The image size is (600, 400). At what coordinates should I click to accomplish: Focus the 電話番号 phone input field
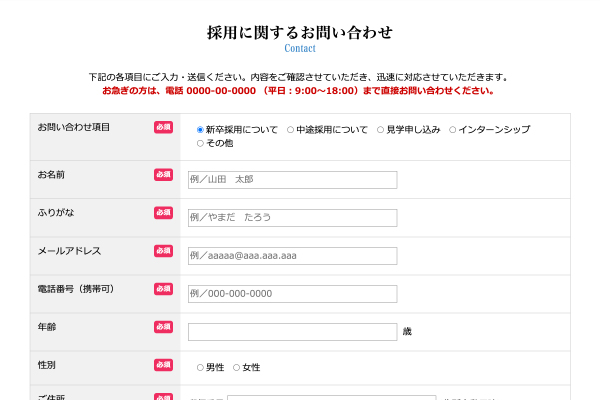292,294
